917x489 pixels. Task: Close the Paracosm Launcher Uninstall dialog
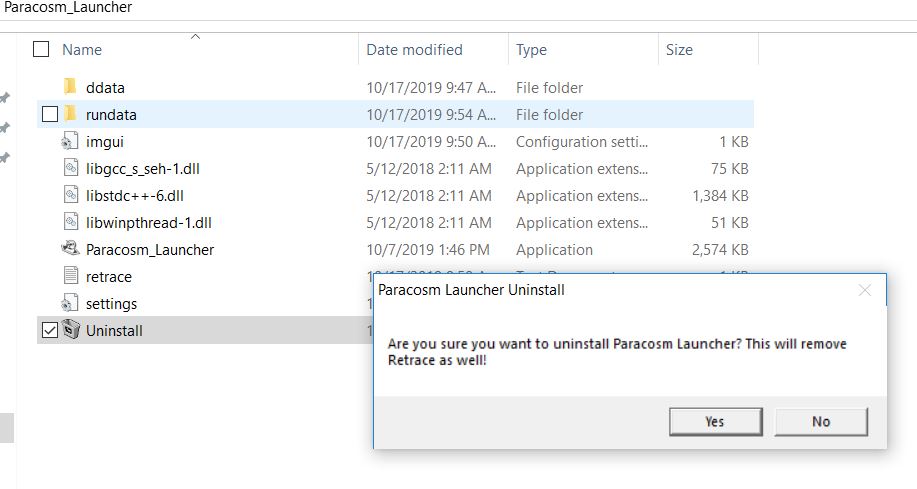point(865,290)
